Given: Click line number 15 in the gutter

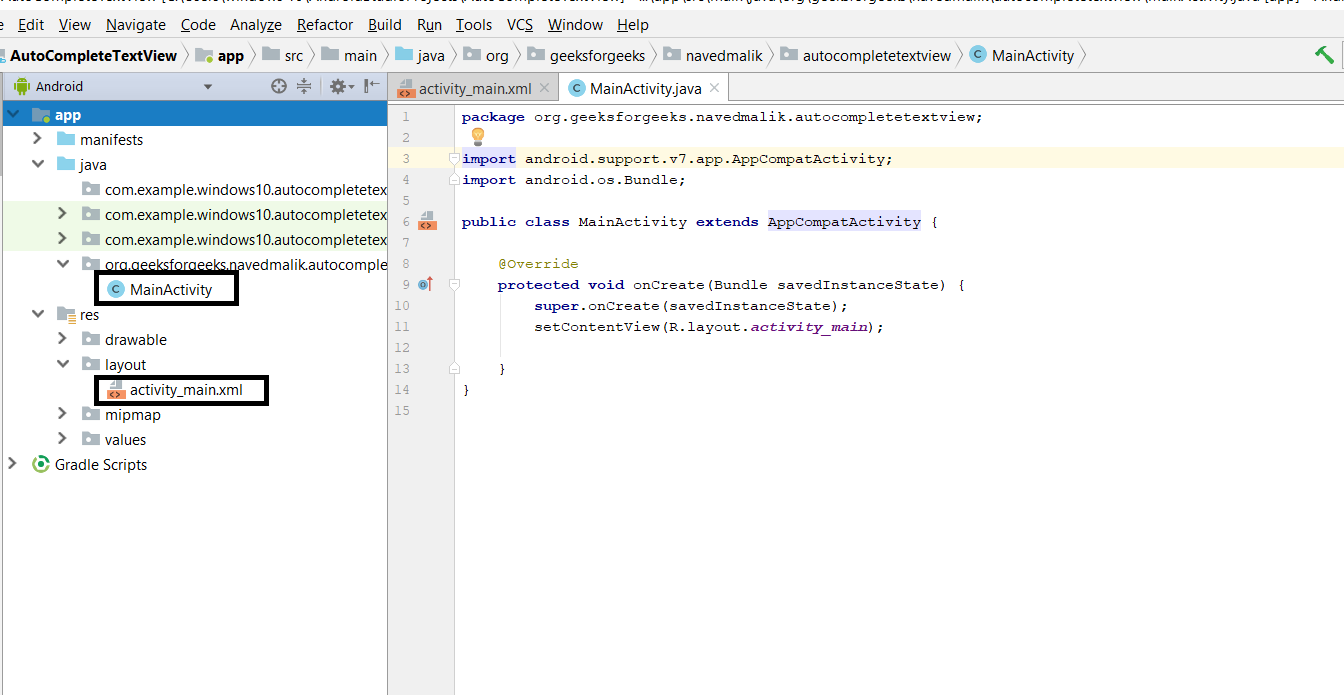Looking at the screenshot, I should point(403,411).
